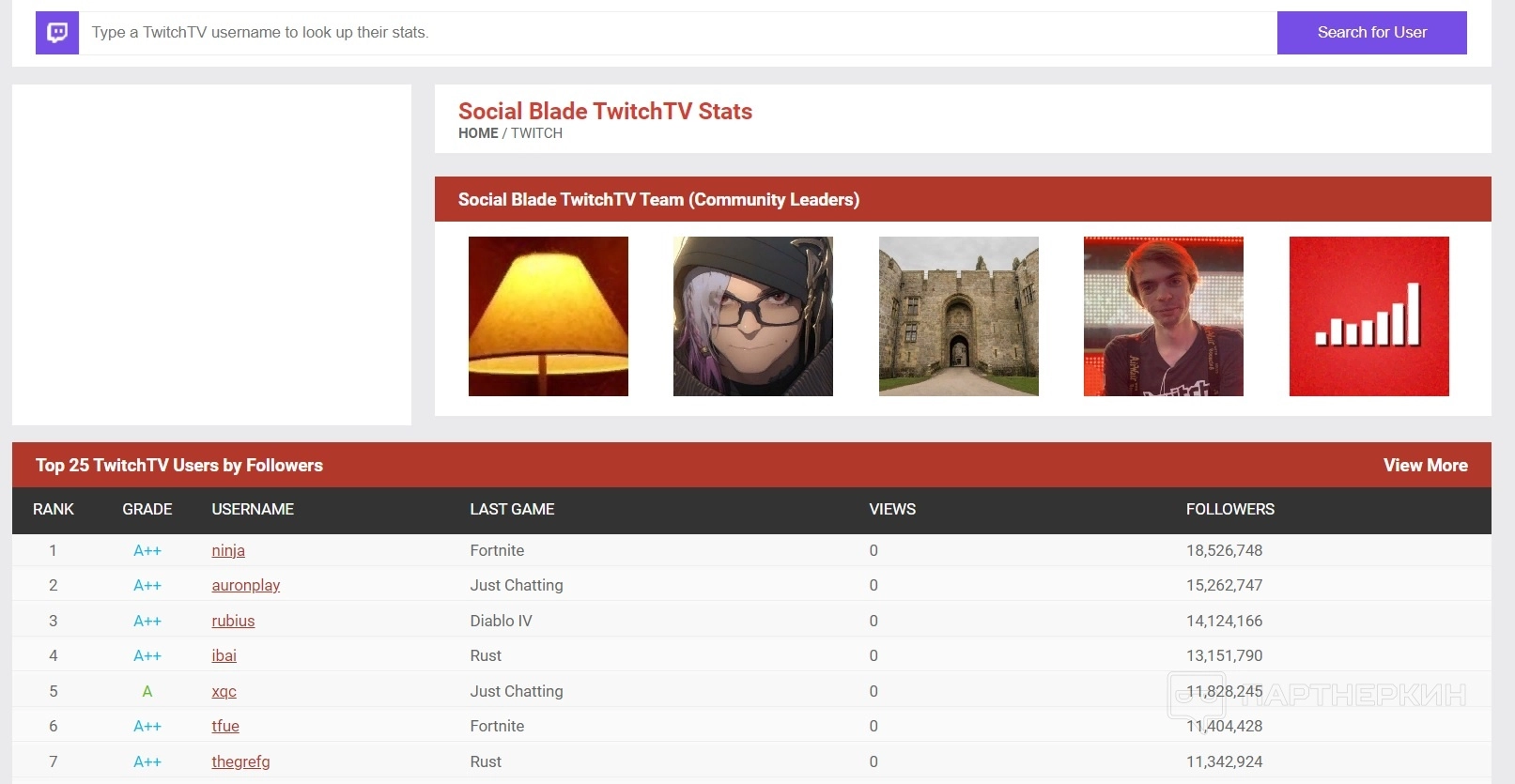Open auronplay's Twitch stats page

(x=246, y=585)
